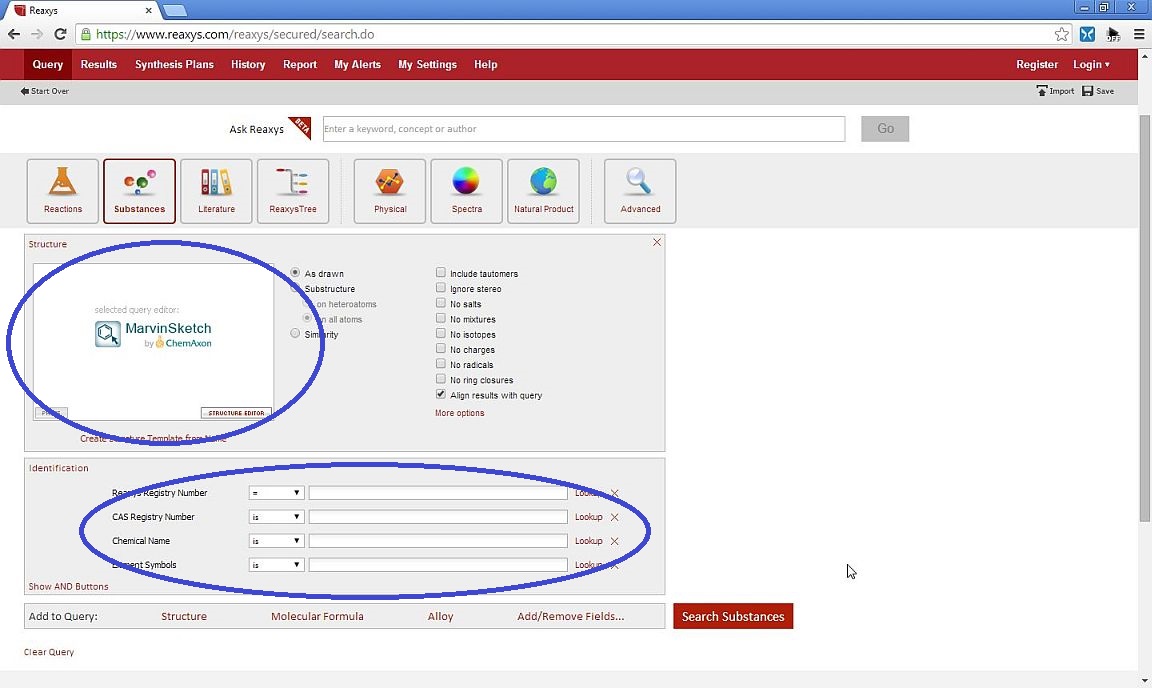1152x688 pixels.
Task: Open the Literature search icon
Action: (216, 191)
